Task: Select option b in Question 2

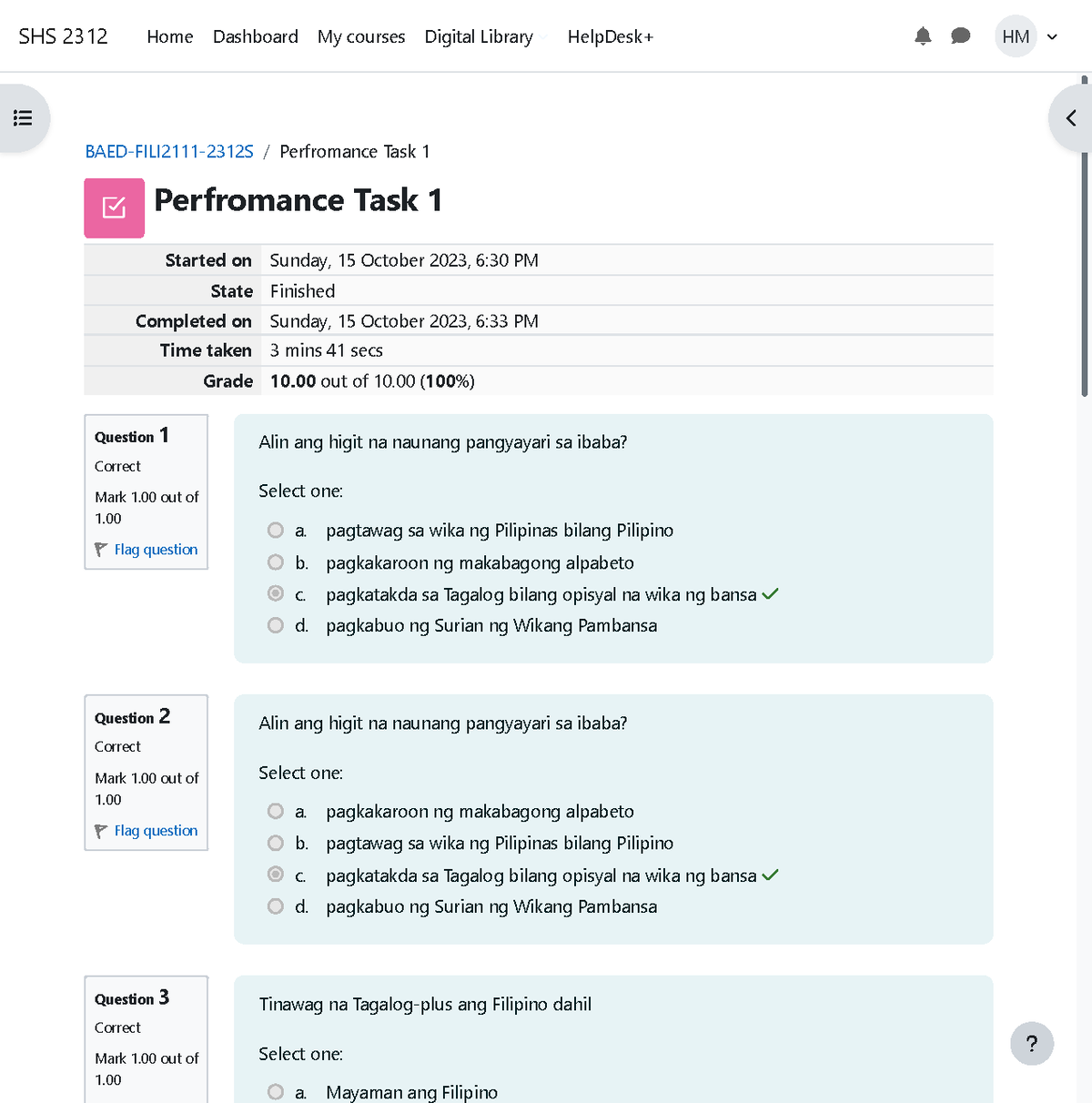Action: pyautogui.click(x=276, y=843)
